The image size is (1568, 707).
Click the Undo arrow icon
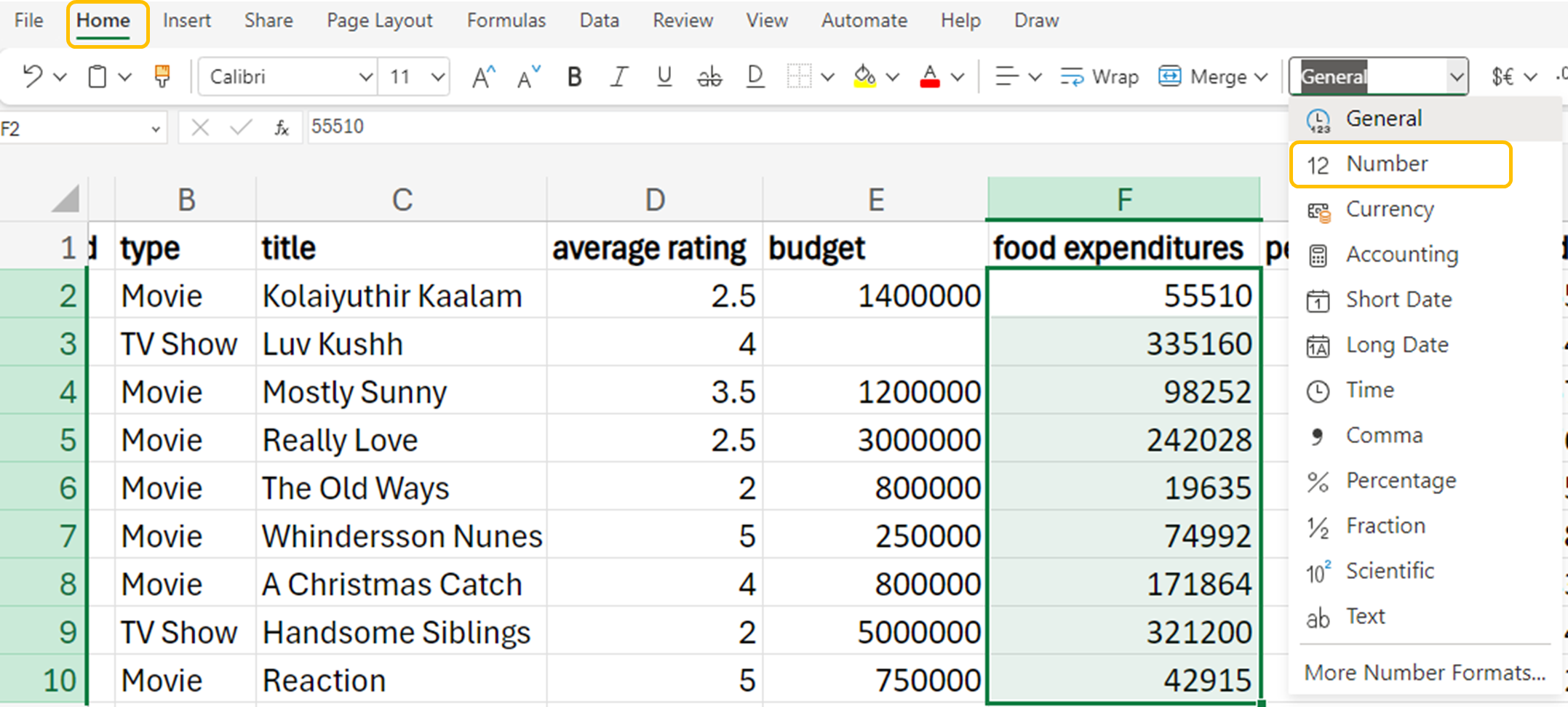pyautogui.click(x=32, y=76)
